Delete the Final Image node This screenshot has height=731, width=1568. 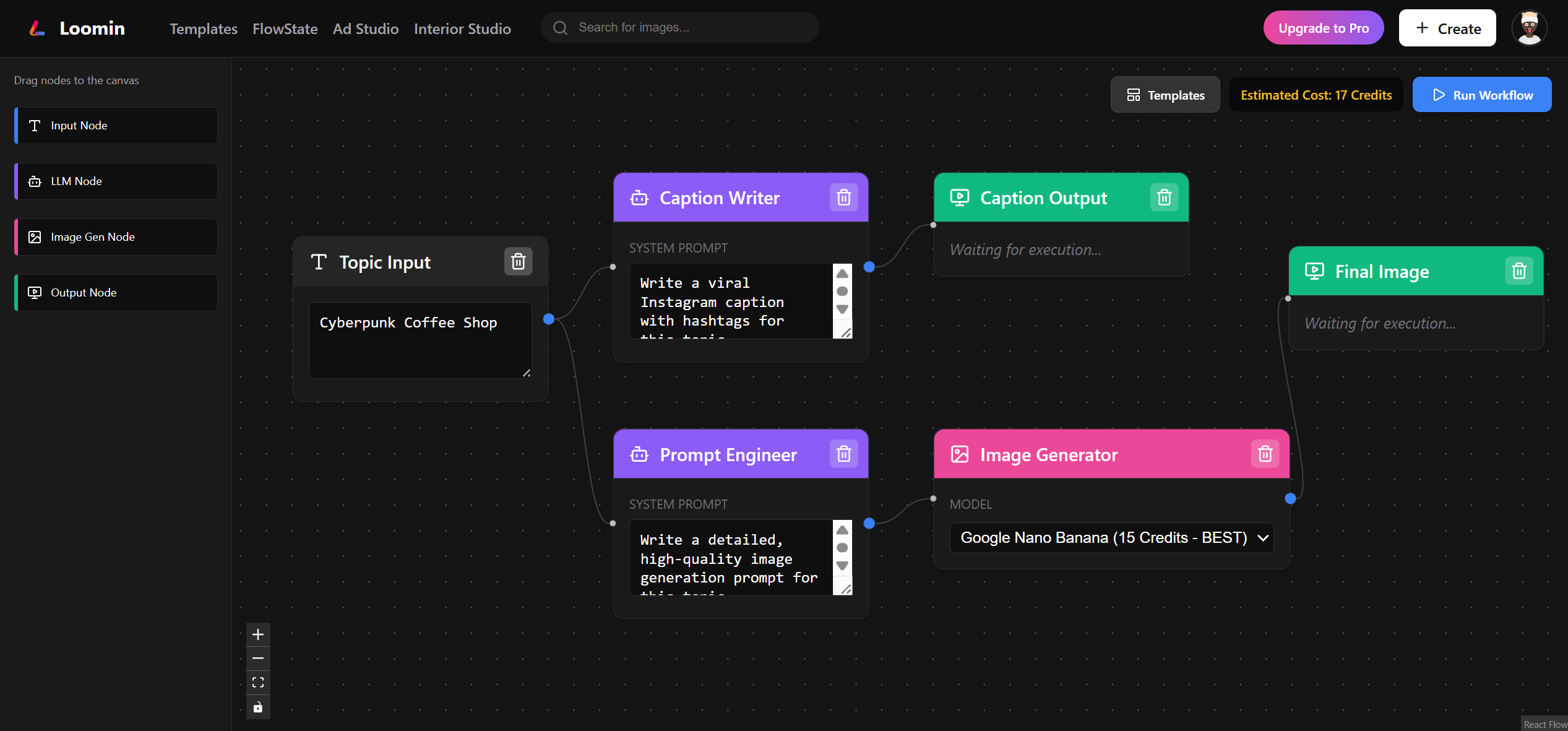point(1520,270)
